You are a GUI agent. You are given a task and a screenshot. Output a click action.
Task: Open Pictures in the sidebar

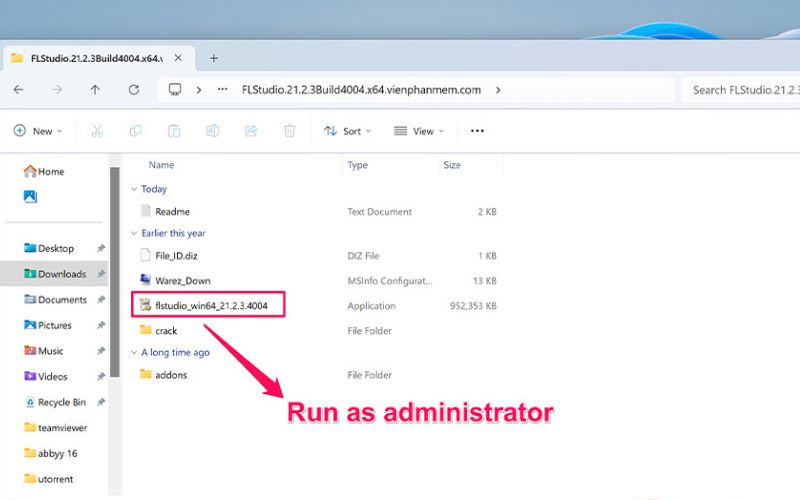[48, 325]
